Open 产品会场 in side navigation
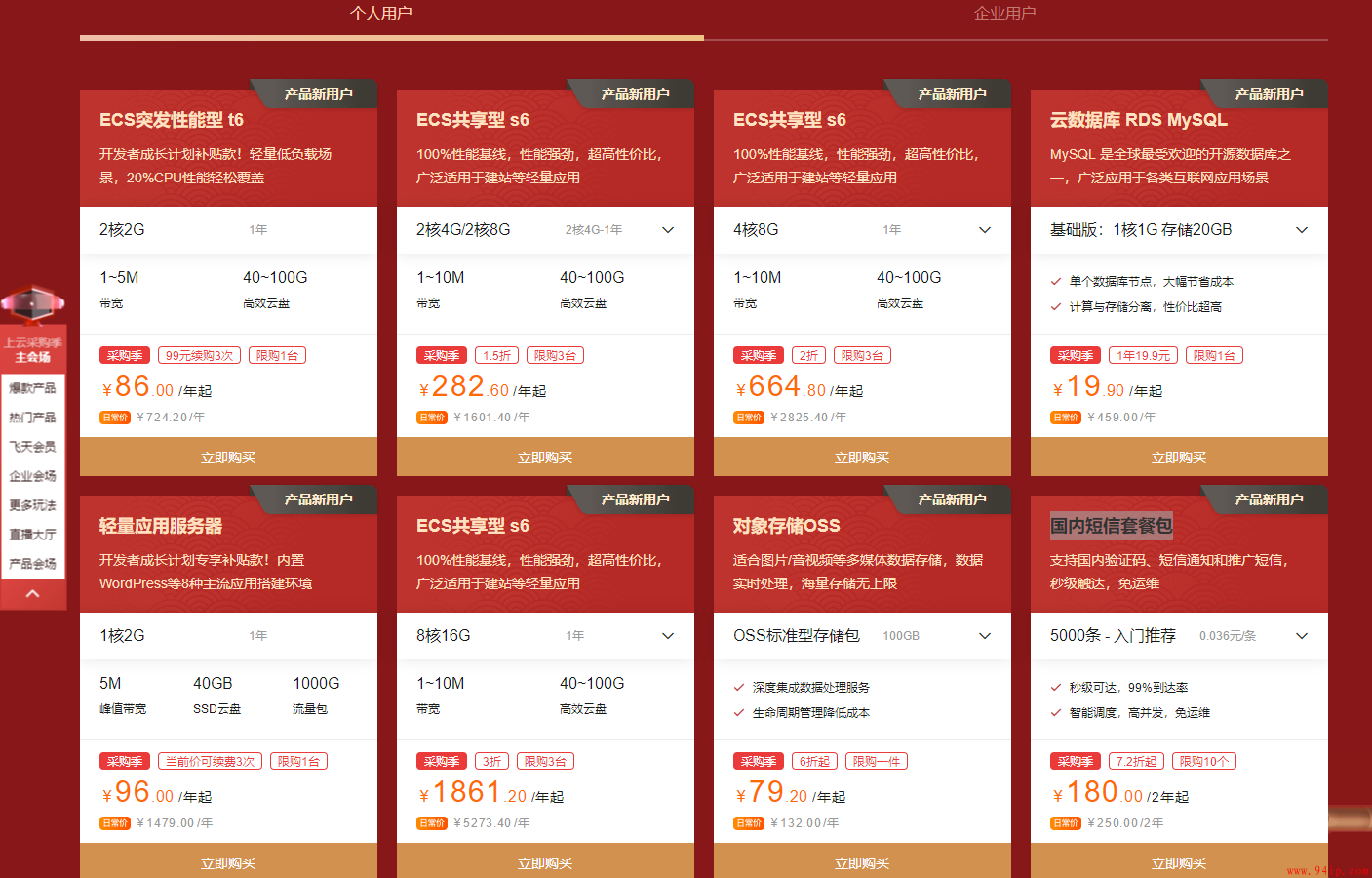The width and height of the screenshot is (1372, 878). point(32,564)
